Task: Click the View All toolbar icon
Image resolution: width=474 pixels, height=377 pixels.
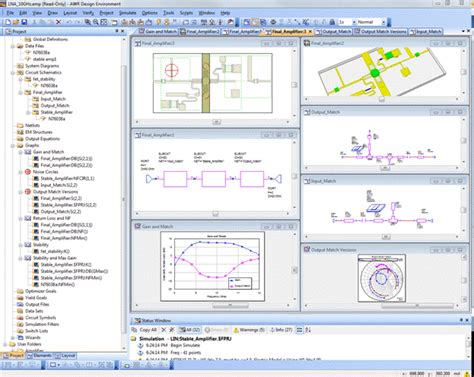Action: pyautogui.click(x=104, y=22)
